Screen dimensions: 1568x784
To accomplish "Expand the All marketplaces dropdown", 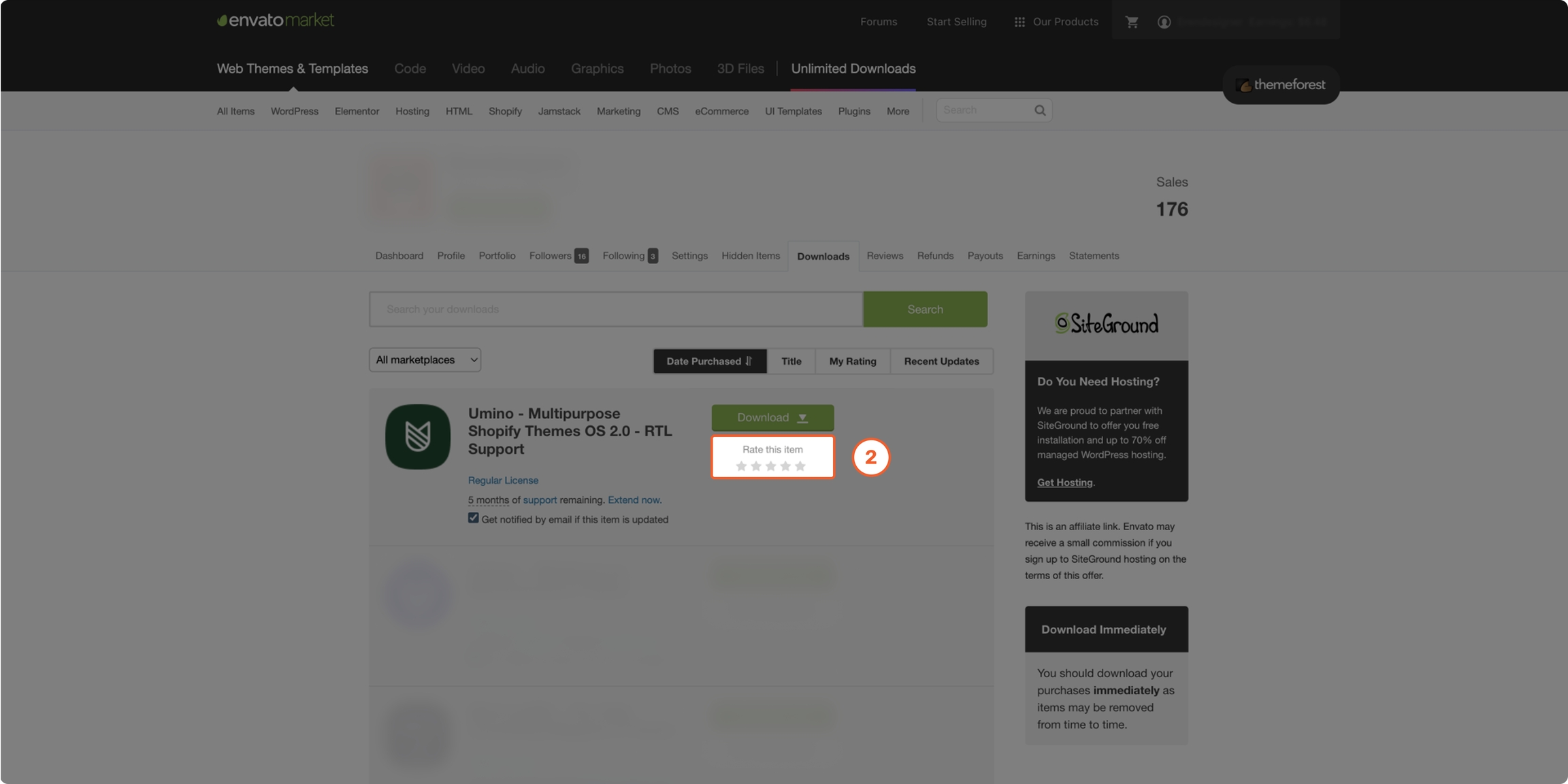I will pyautogui.click(x=425, y=360).
